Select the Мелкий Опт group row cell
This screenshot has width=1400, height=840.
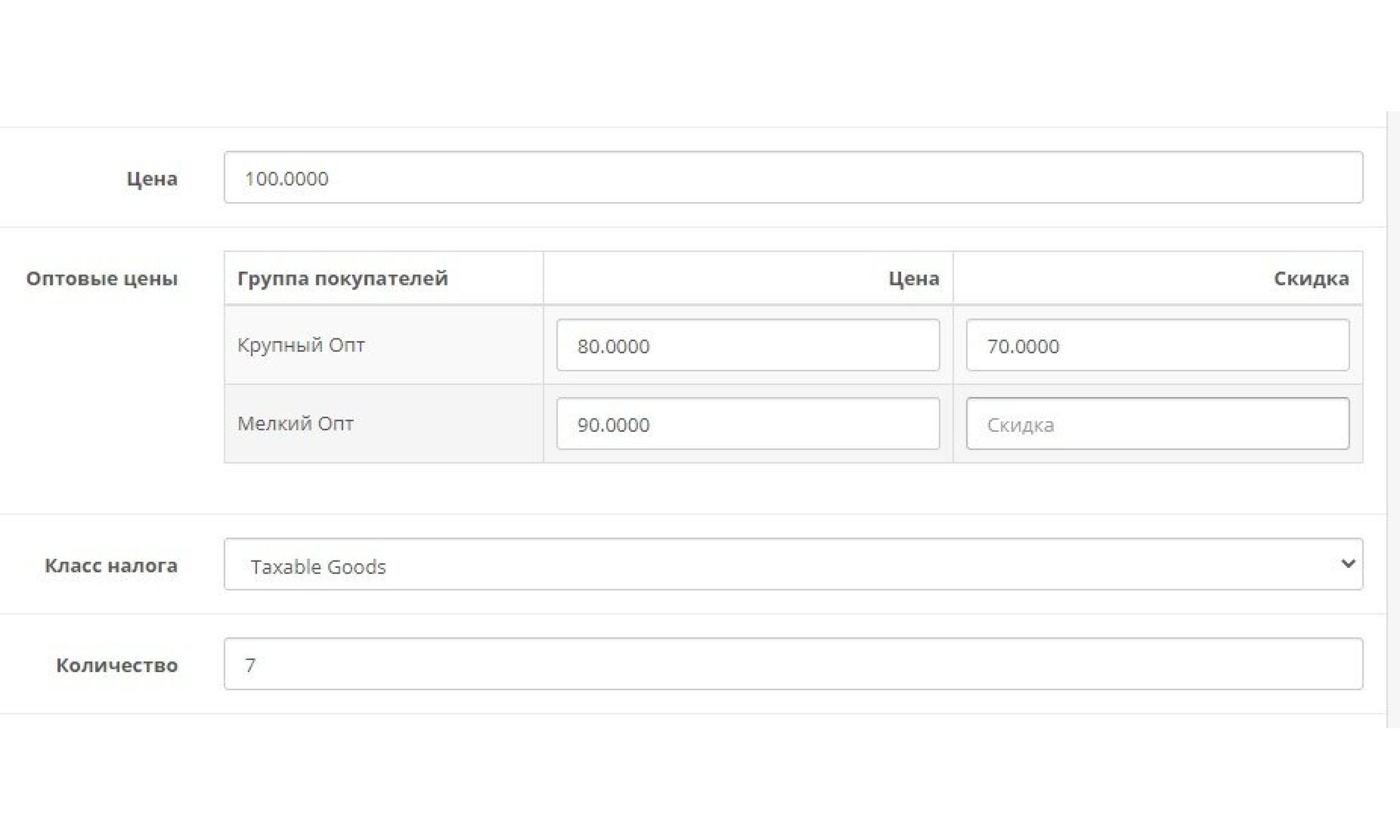click(295, 423)
